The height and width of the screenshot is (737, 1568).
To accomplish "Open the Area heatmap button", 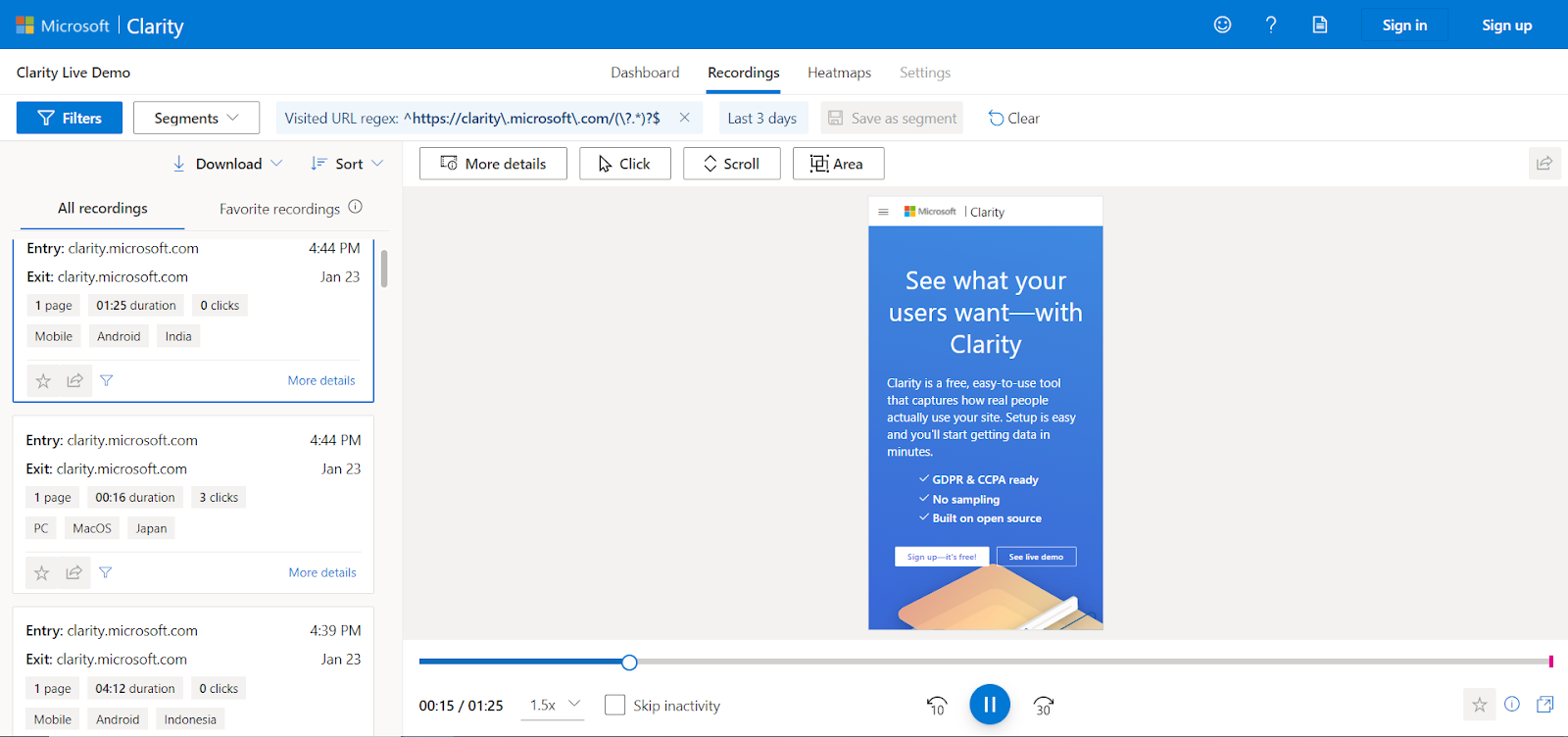I will coord(839,164).
